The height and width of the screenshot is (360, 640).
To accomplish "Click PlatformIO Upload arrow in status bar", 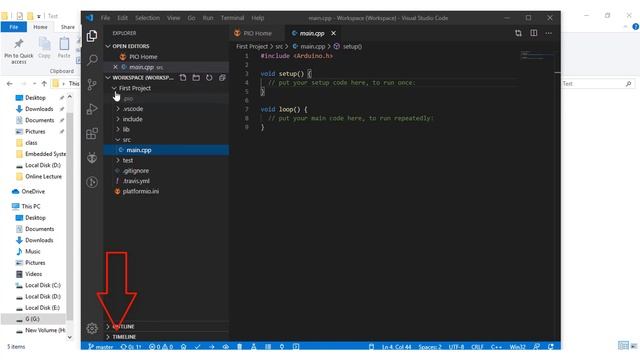I will pyautogui.click(x=211, y=347).
